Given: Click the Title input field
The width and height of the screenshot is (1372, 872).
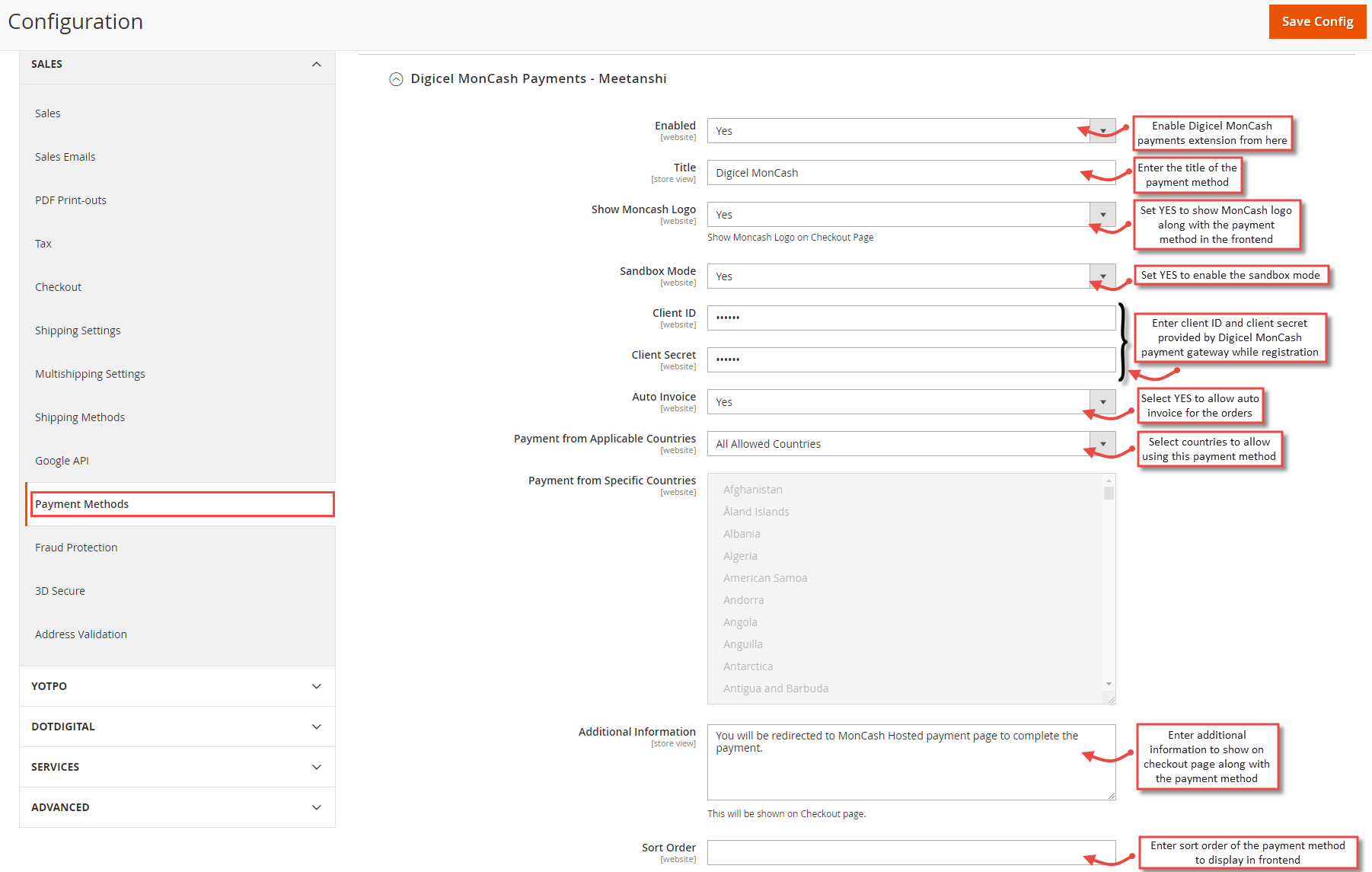Looking at the screenshot, I should point(911,173).
